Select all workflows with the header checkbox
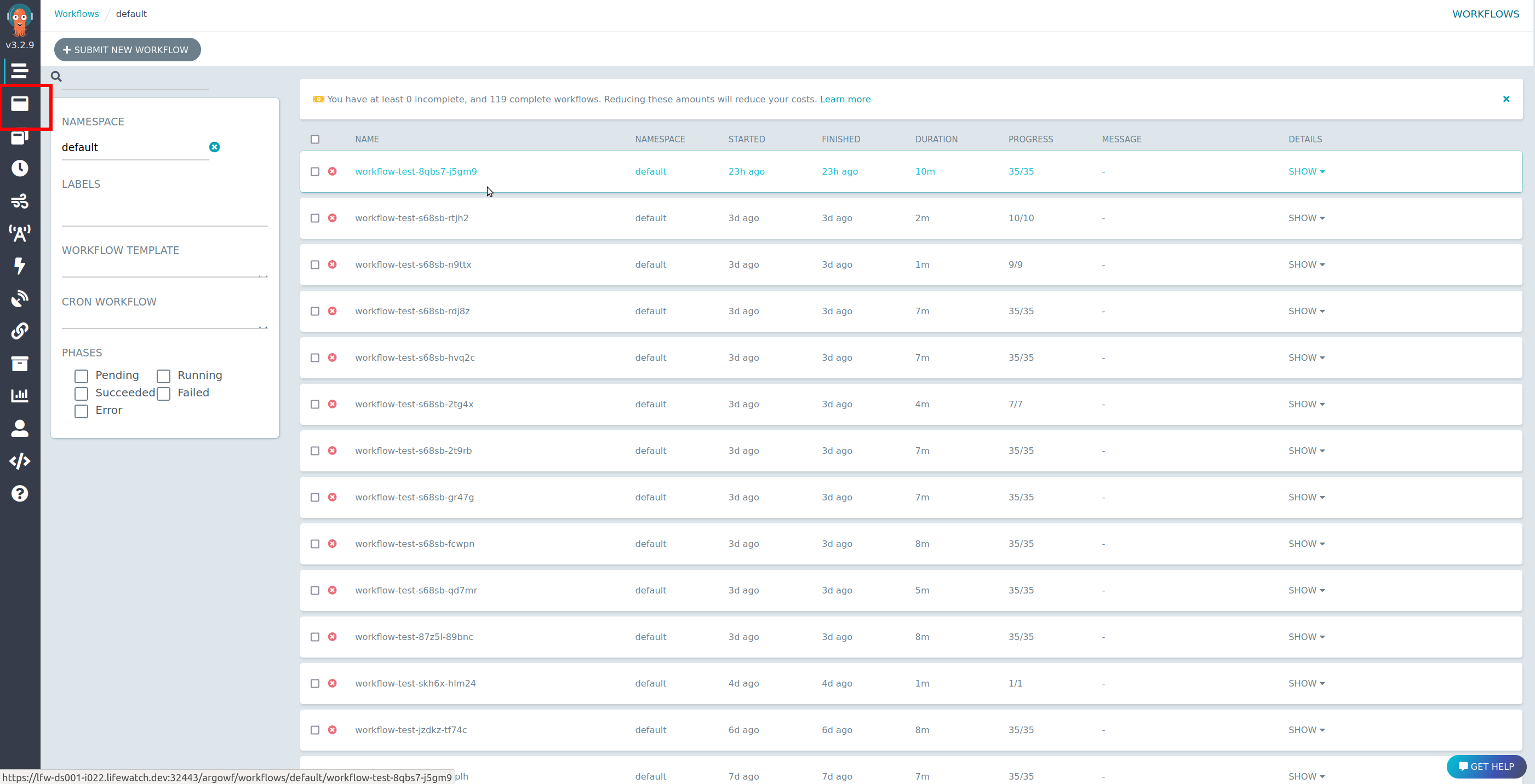The width and height of the screenshot is (1535, 784). coord(315,140)
